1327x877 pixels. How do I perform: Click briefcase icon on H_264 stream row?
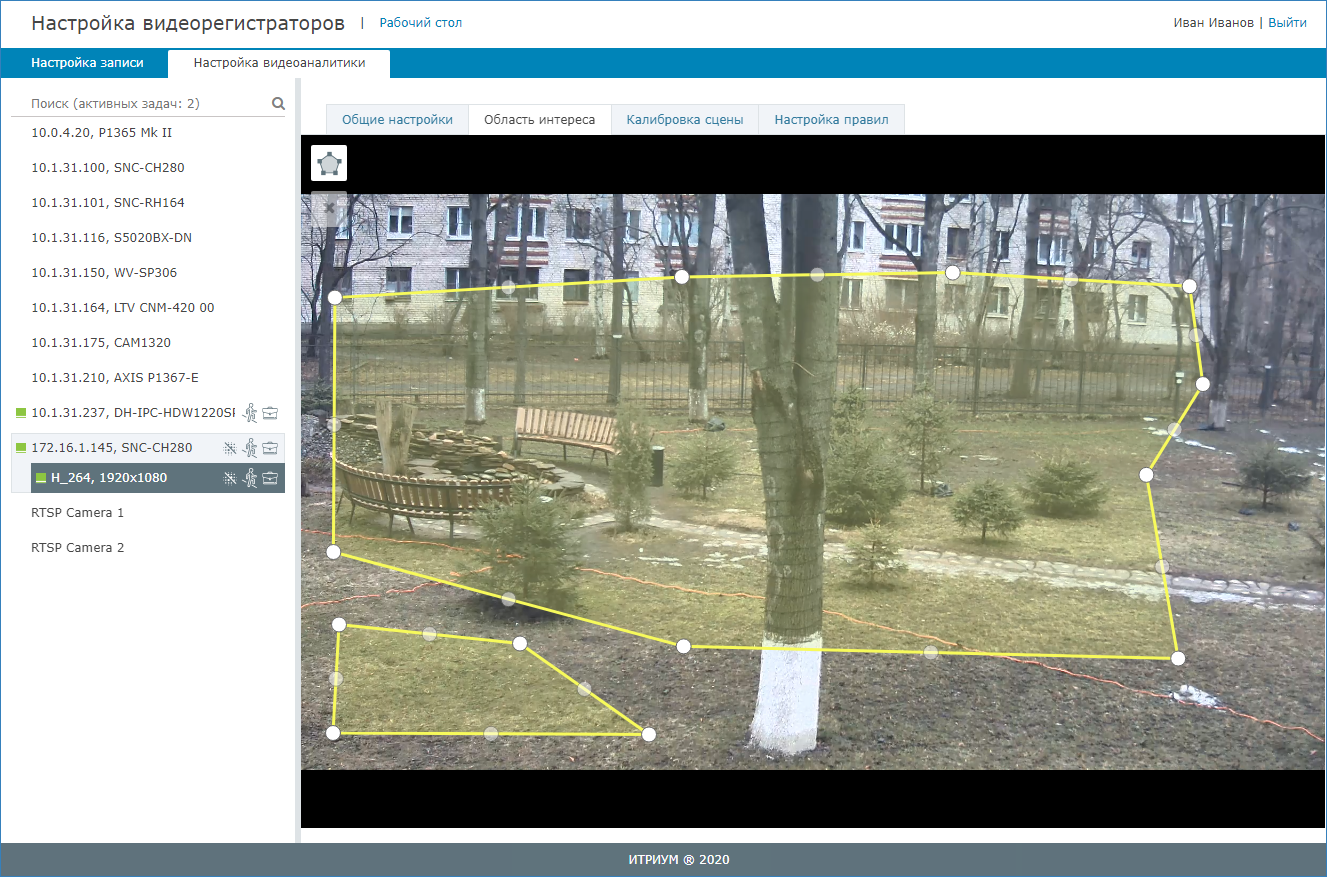(x=270, y=478)
